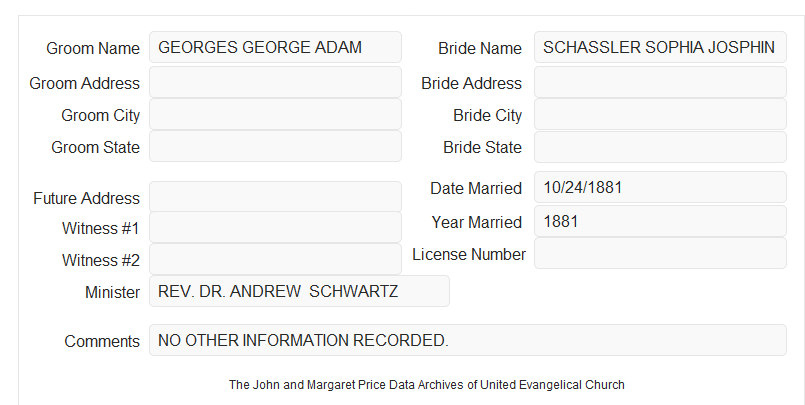805x405 pixels.
Task: Click the Witness #1 input field
Action: [275, 227]
